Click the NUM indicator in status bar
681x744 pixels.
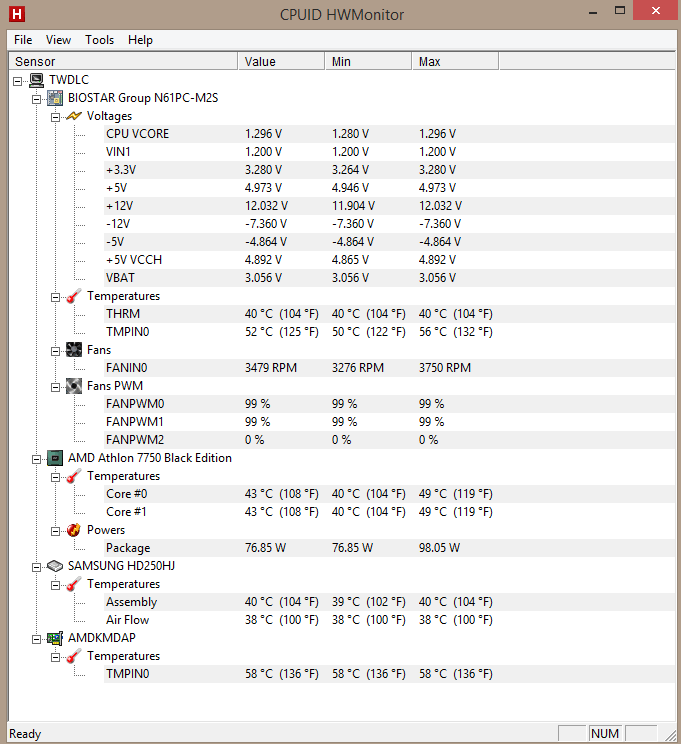pyautogui.click(x=605, y=734)
